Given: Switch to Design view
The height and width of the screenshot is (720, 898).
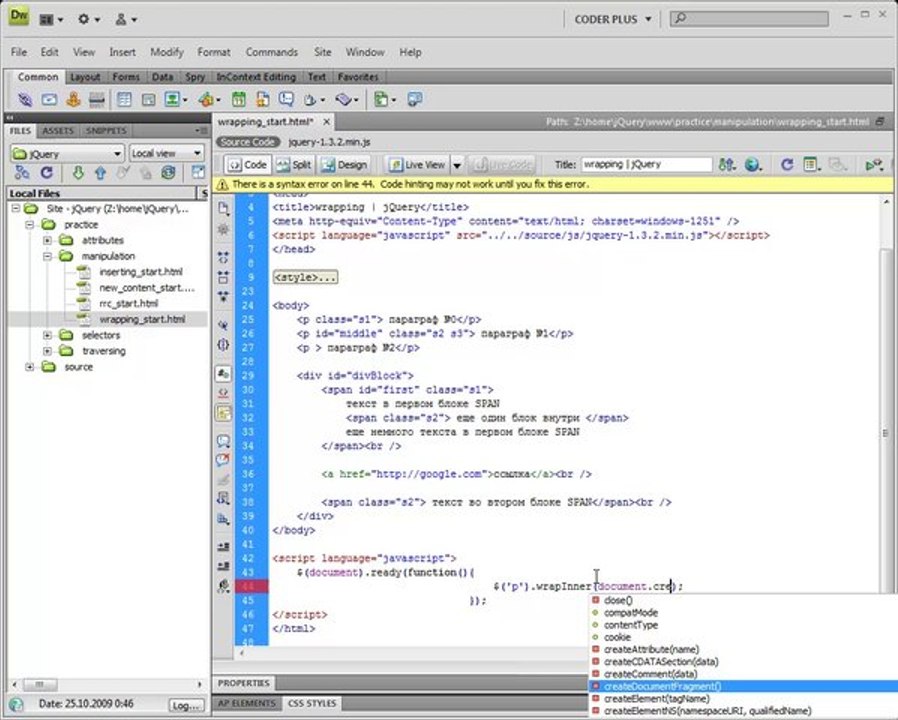Looking at the screenshot, I should (x=344, y=165).
